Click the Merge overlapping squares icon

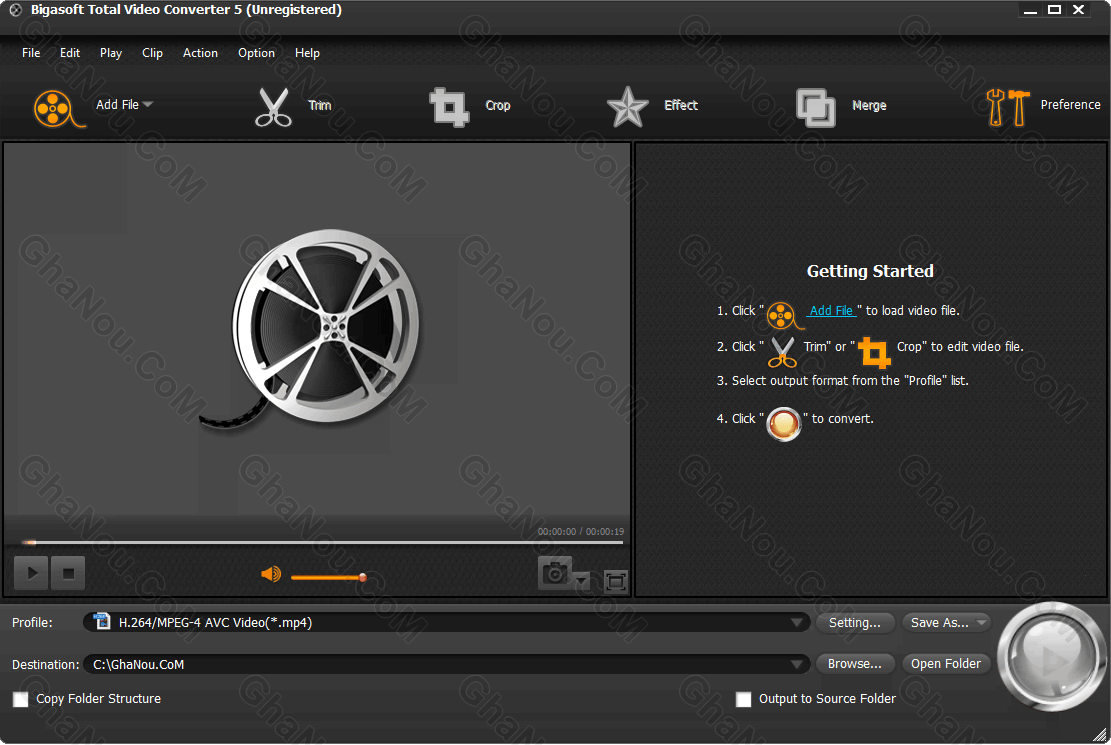click(816, 108)
